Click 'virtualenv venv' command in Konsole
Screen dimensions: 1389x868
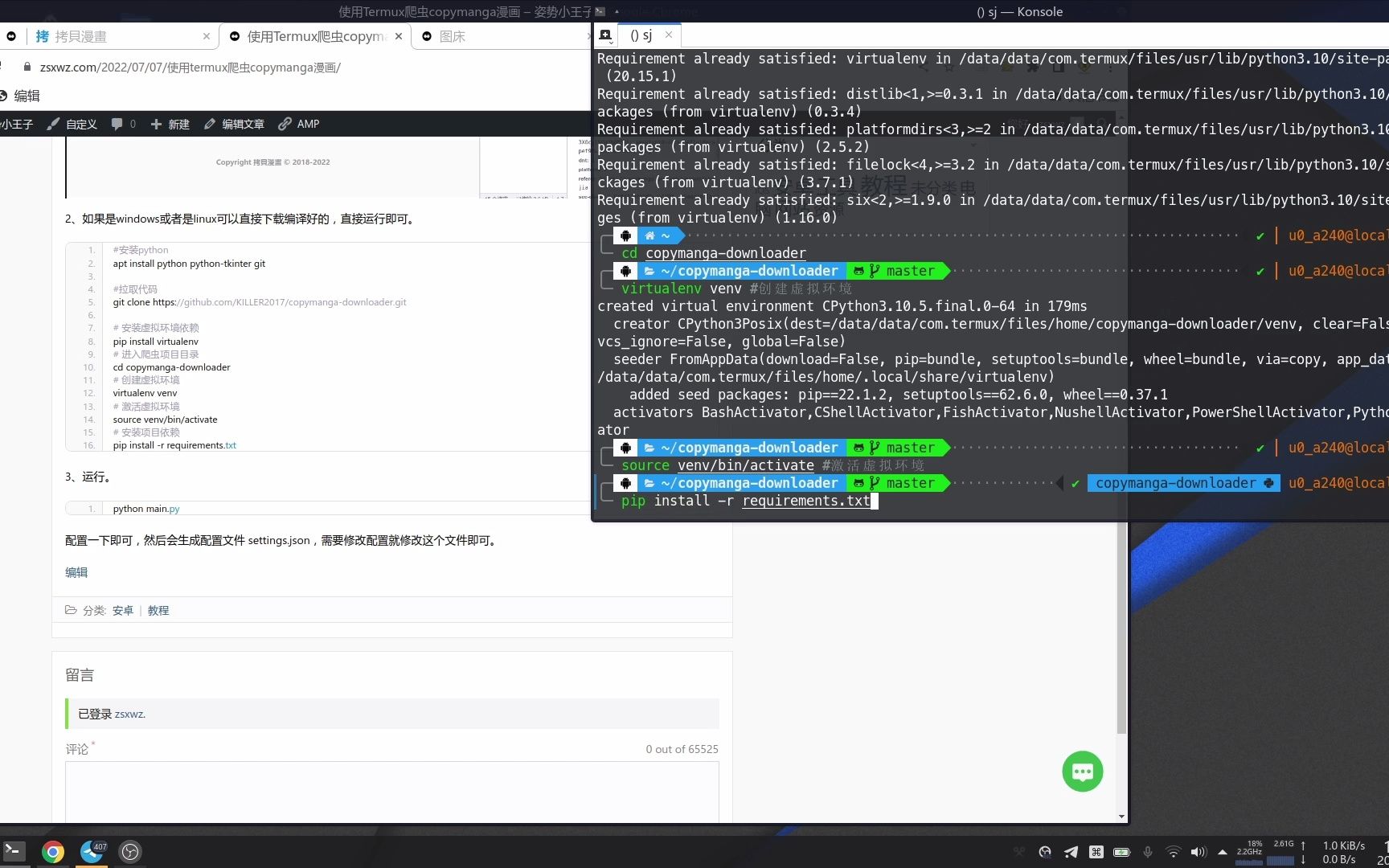point(682,289)
